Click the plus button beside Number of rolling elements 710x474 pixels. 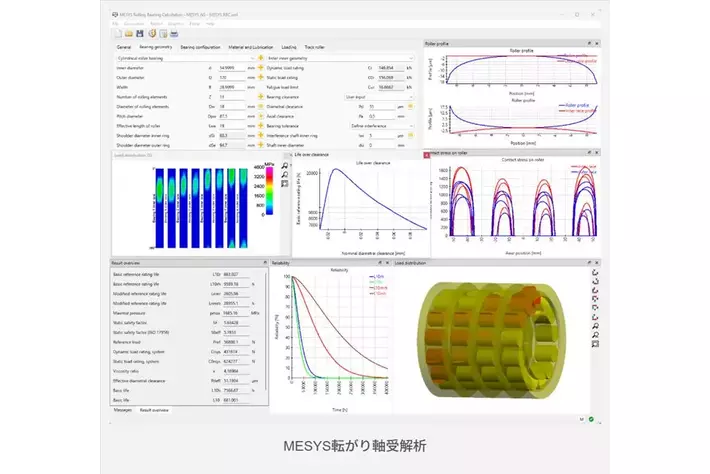261,96
